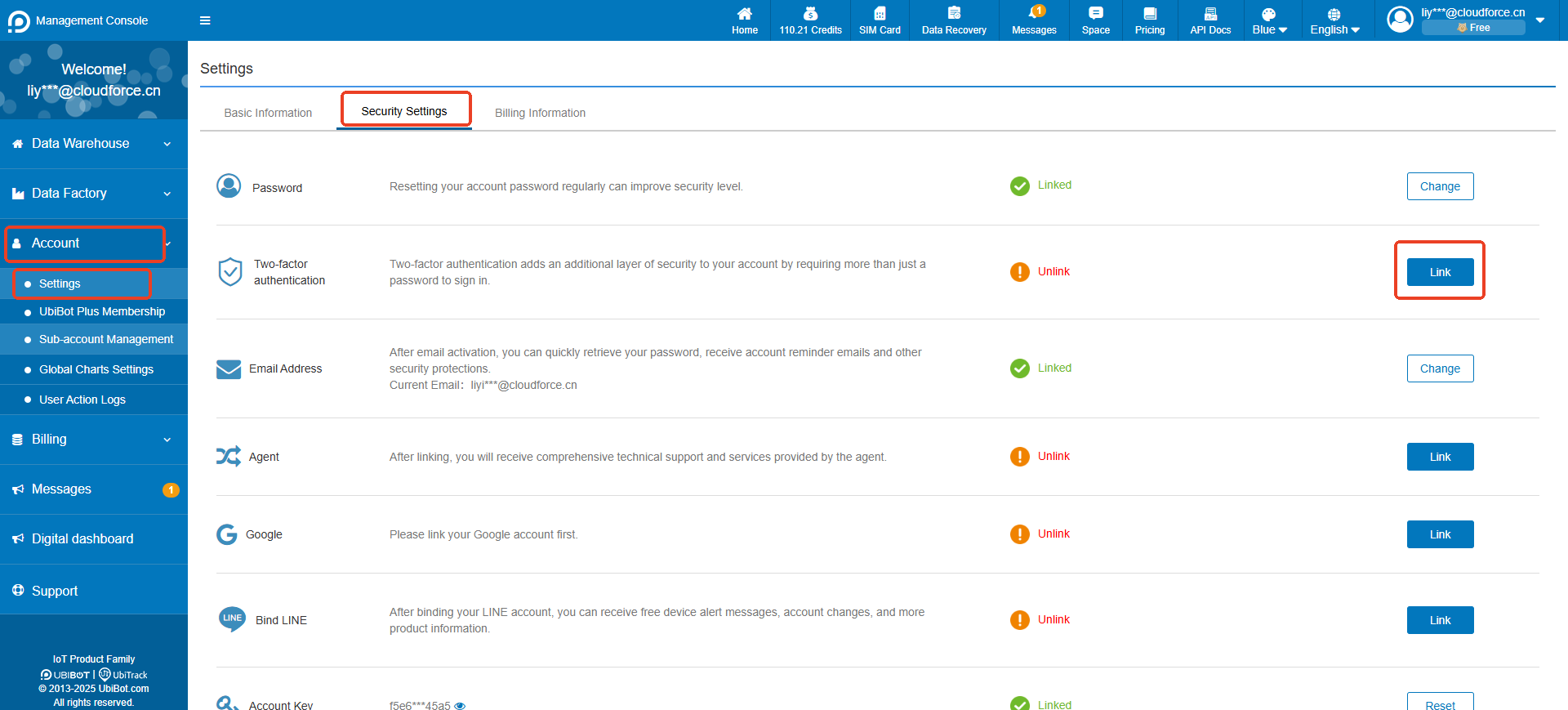
Task: Switch to Basic Information tab
Action: tap(268, 113)
